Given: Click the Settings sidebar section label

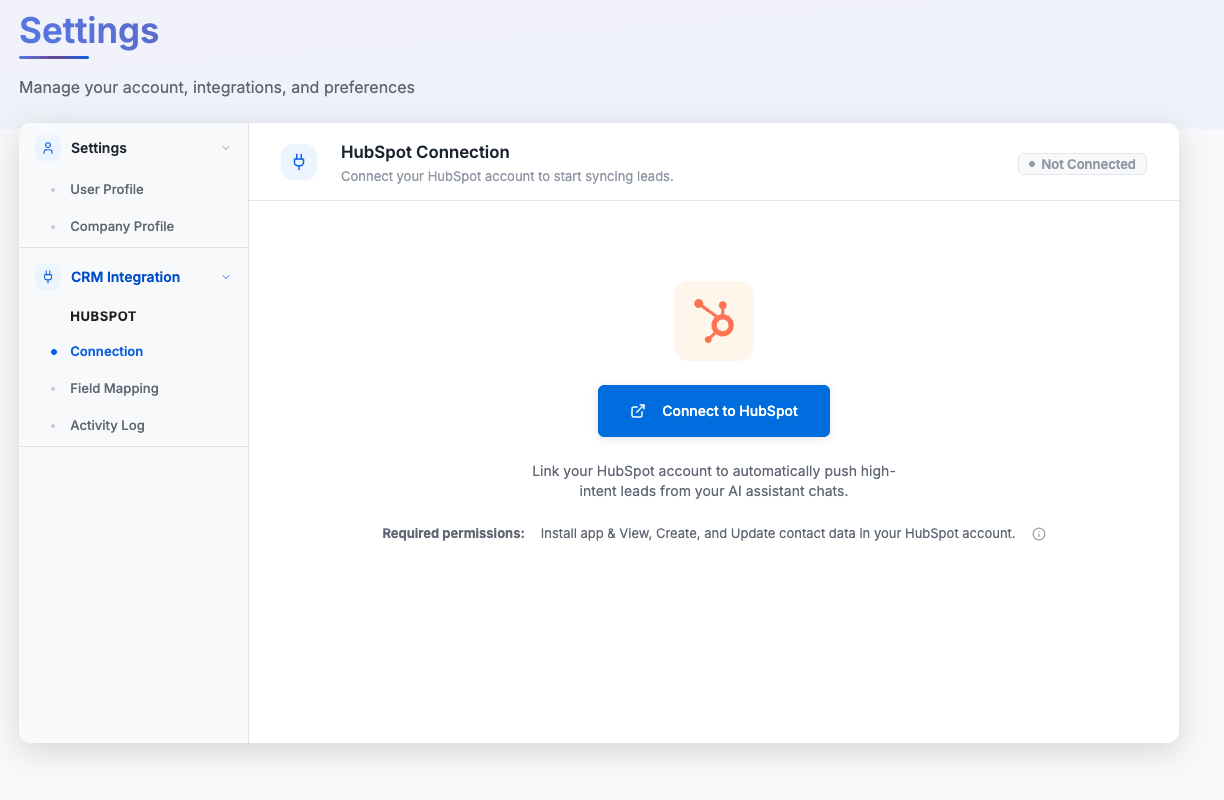Looking at the screenshot, I should coord(99,148).
